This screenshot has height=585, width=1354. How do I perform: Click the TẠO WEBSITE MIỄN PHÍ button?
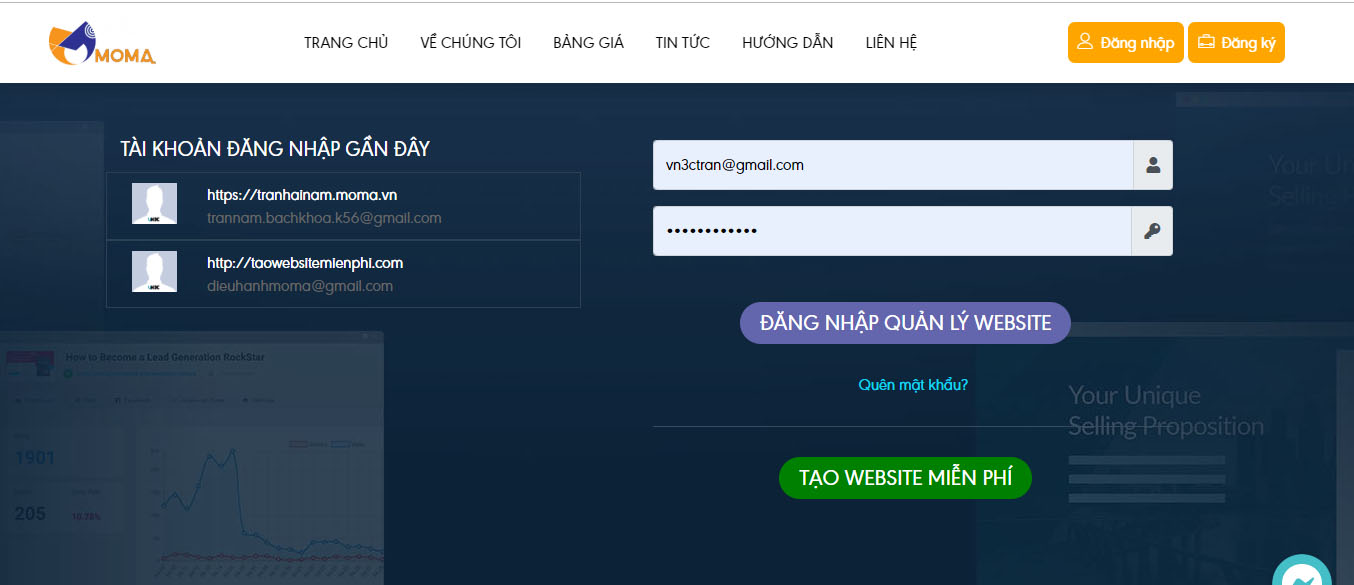[905, 478]
